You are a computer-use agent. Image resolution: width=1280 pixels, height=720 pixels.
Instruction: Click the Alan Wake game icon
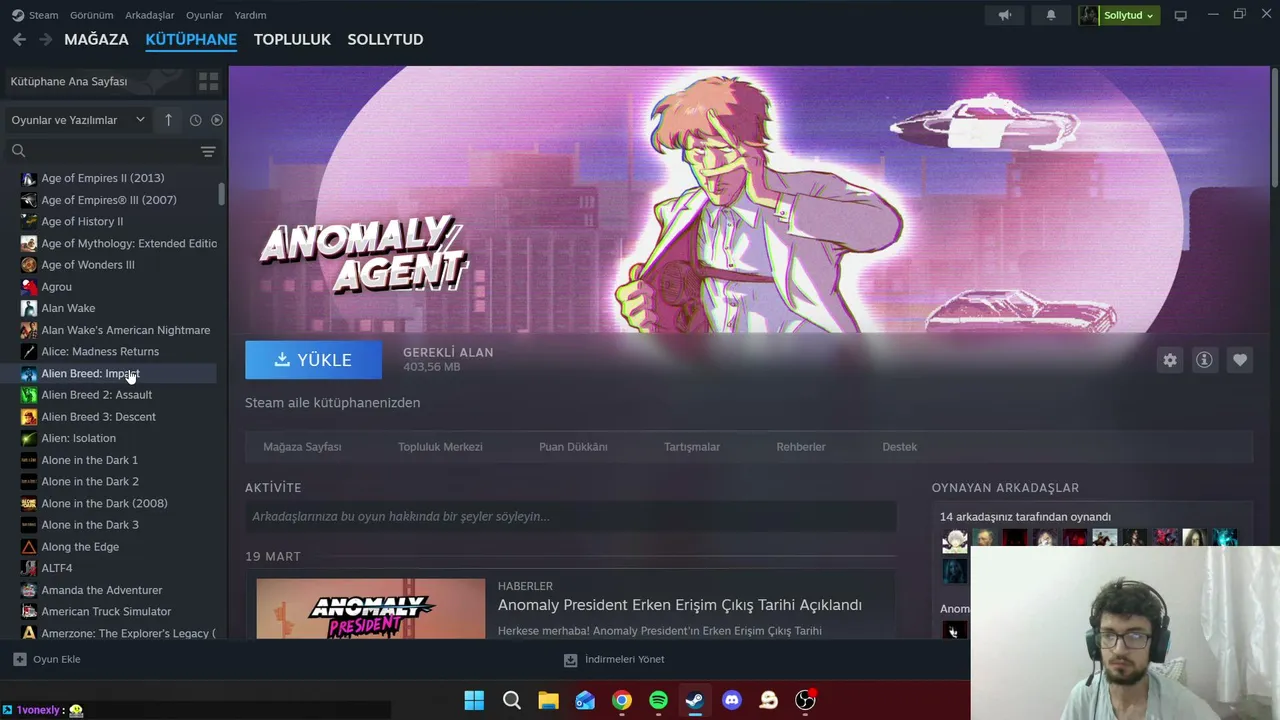(29, 308)
